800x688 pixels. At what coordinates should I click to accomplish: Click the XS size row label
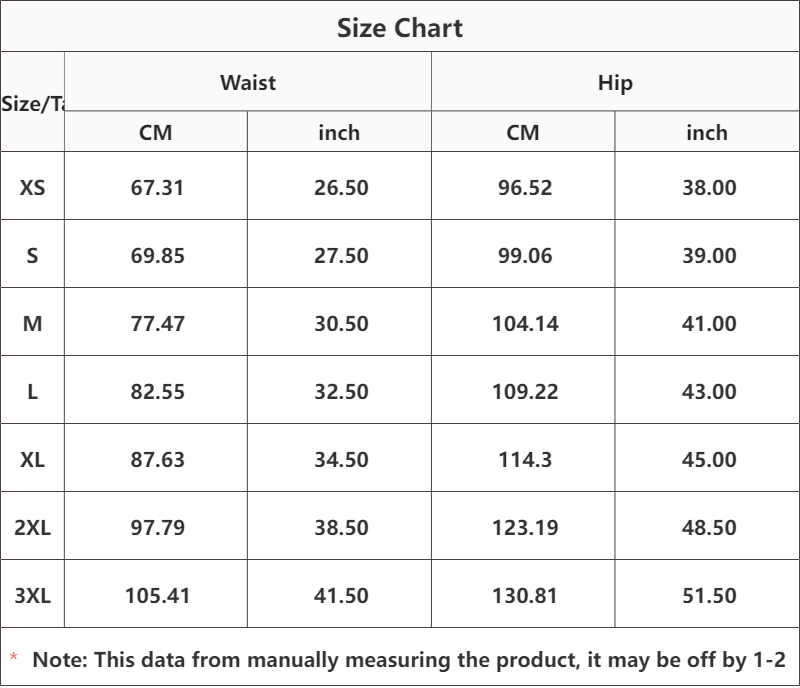[32, 187]
